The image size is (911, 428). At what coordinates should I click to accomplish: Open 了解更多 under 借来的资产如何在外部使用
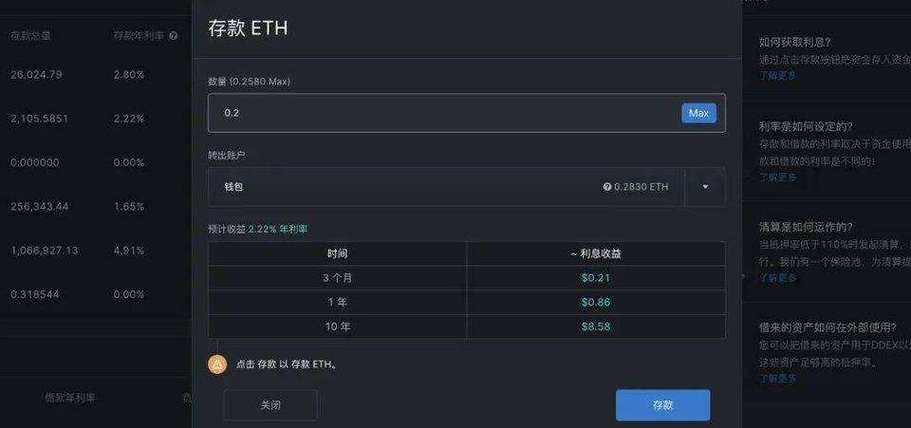[x=777, y=379]
